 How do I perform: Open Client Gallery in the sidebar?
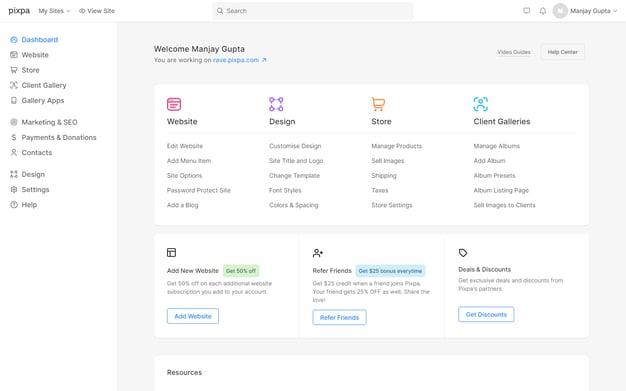pyautogui.click(x=44, y=85)
